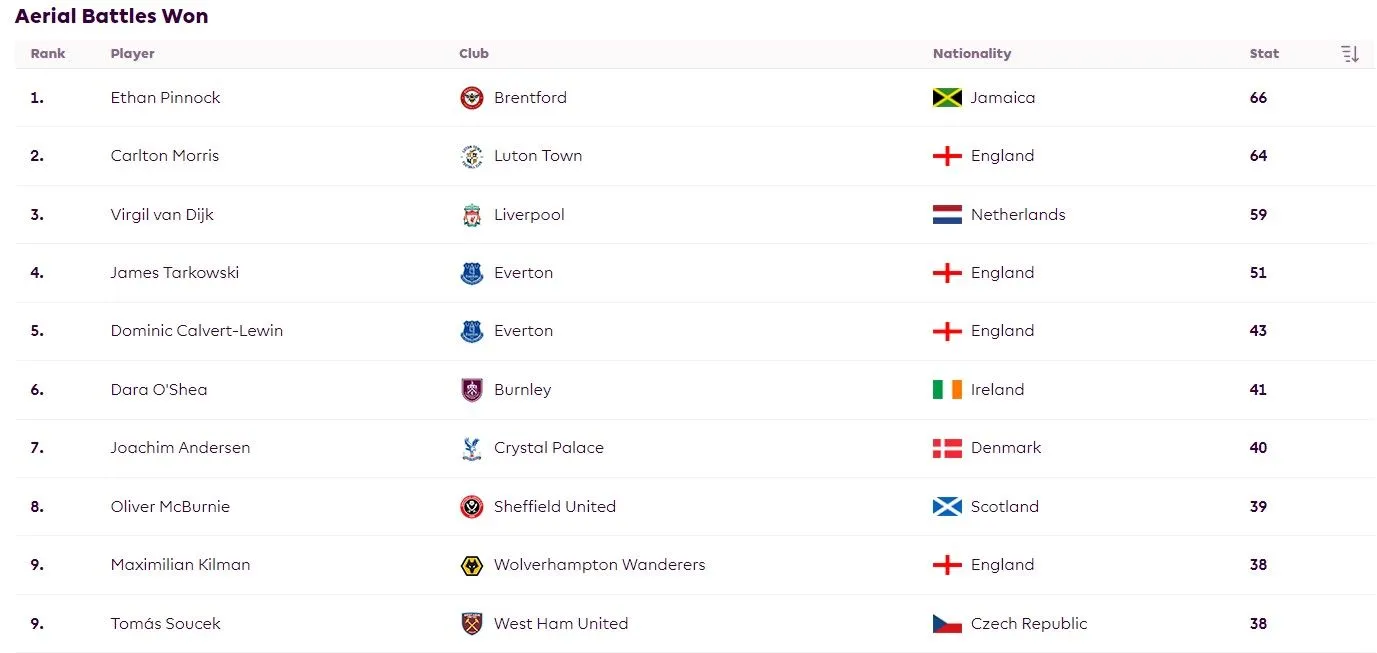Click the Sheffield United club crest
The height and width of the screenshot is (653, 1377).
point(471,507)
